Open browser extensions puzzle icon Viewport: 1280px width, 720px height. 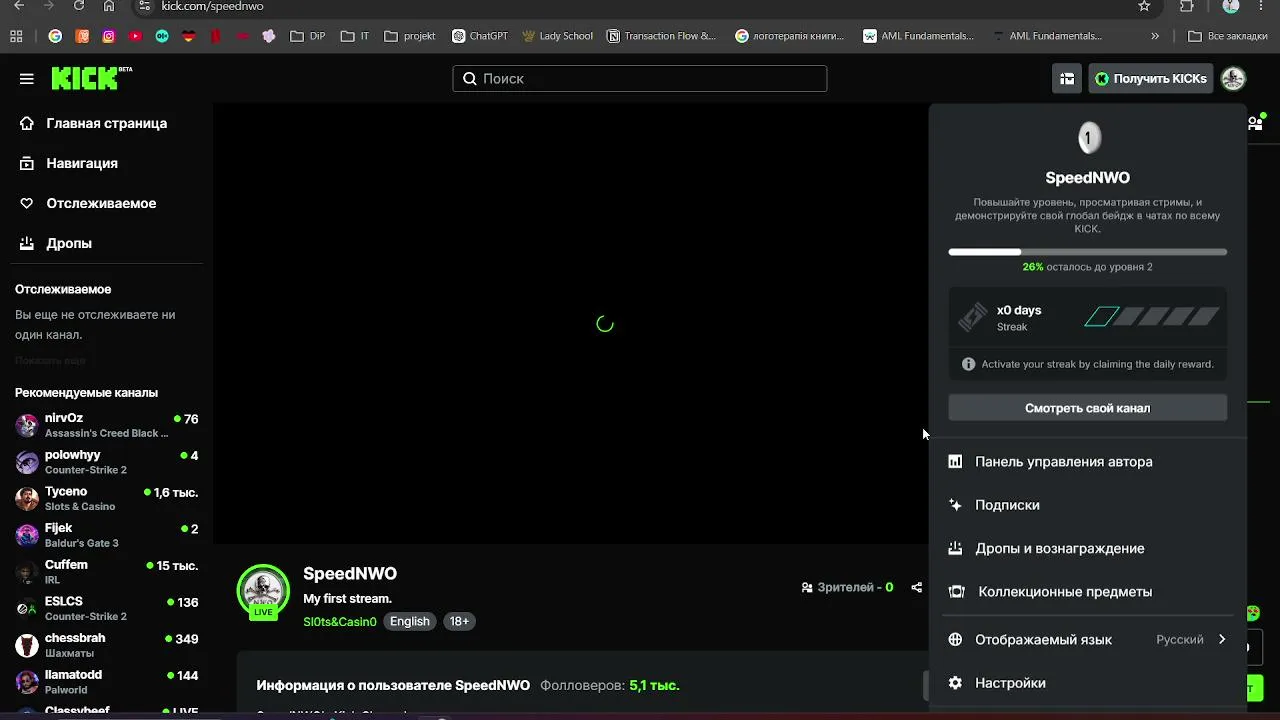point(1187,6)
